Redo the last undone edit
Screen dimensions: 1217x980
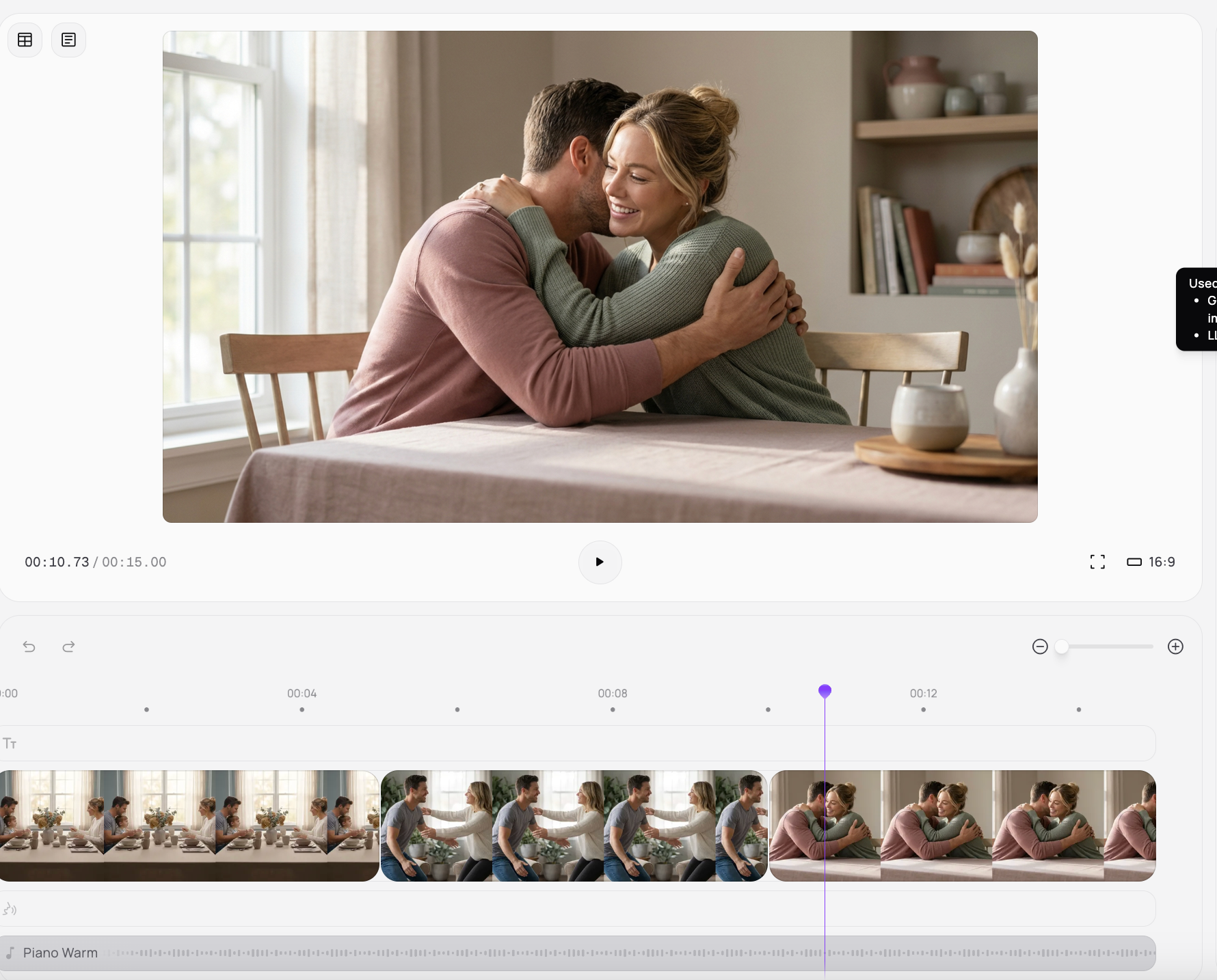point(68,646)
